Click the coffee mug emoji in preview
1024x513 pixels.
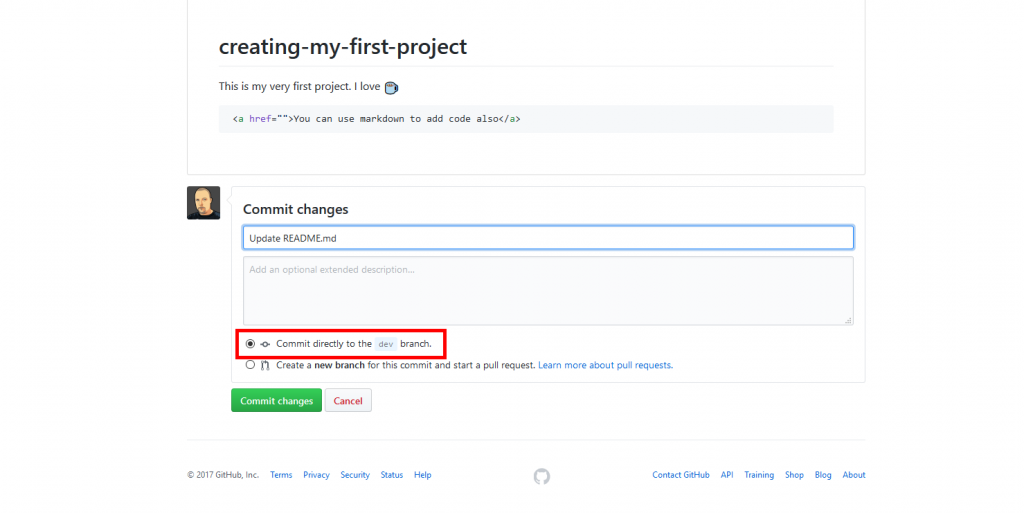391,87
